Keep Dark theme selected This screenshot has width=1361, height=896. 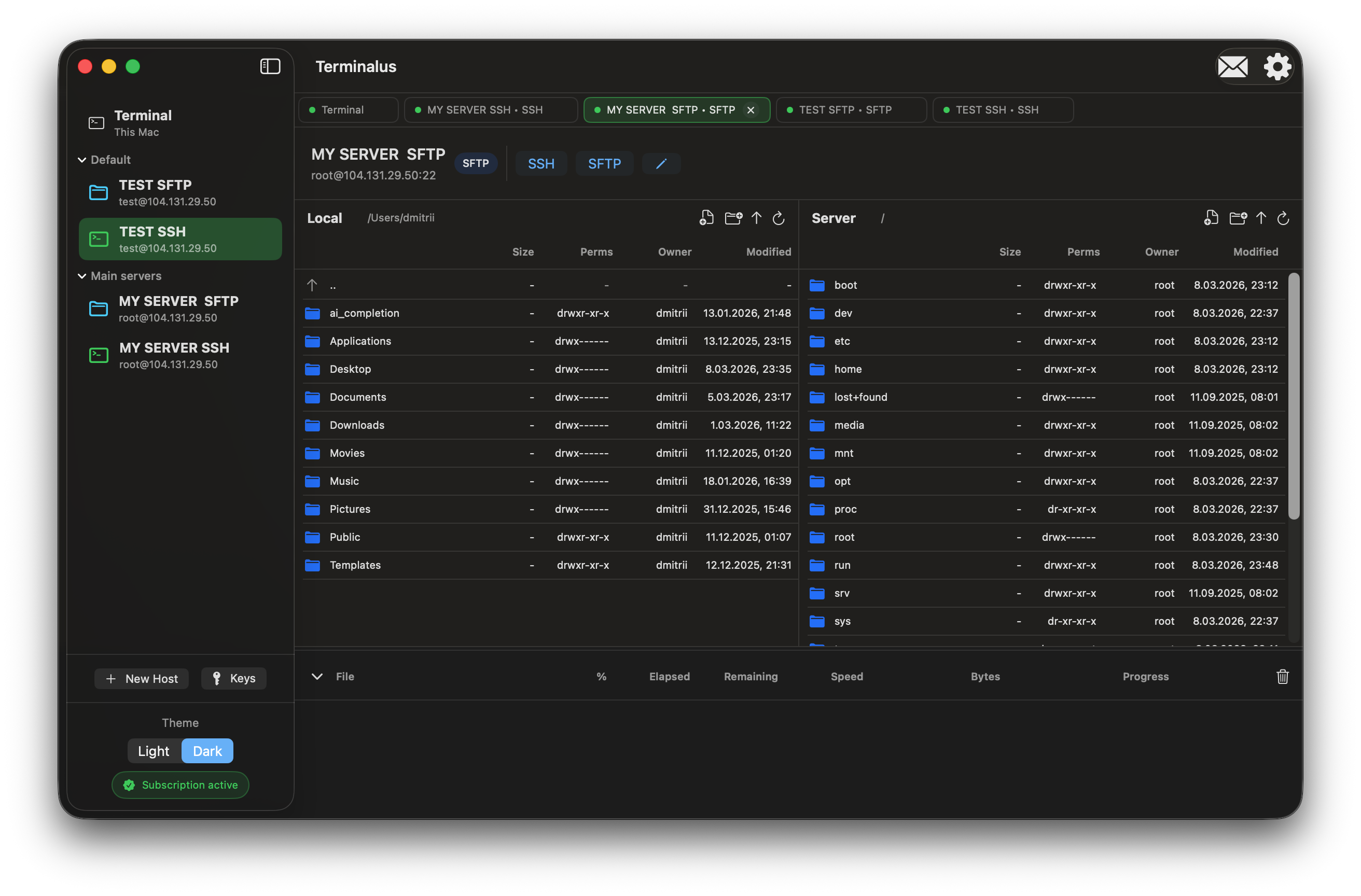click(x=207, y=751)
